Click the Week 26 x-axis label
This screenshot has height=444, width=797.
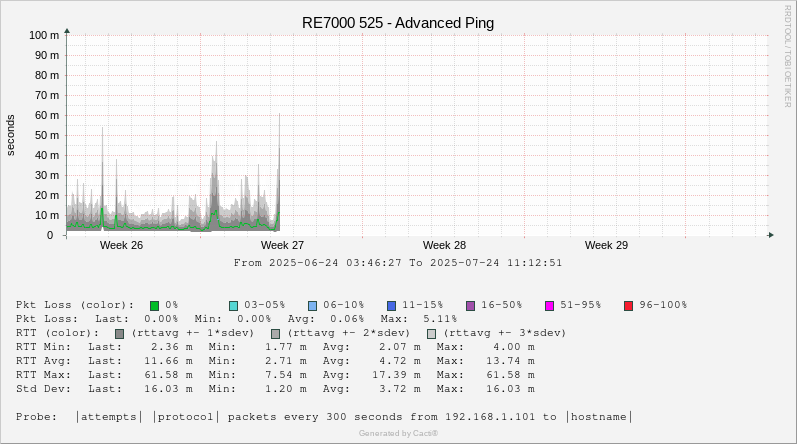pyautogui.click(x=121, y=245)
